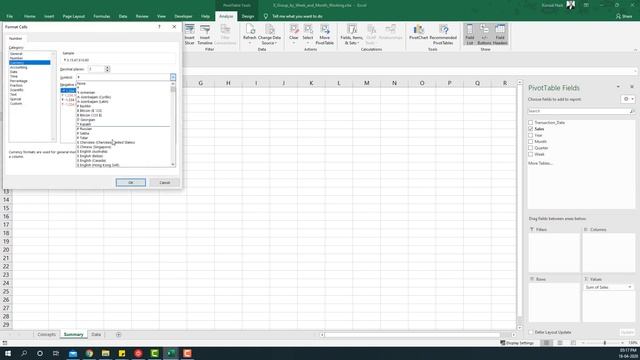Close the PivotTable Fields pane

(x=631, y=87)
